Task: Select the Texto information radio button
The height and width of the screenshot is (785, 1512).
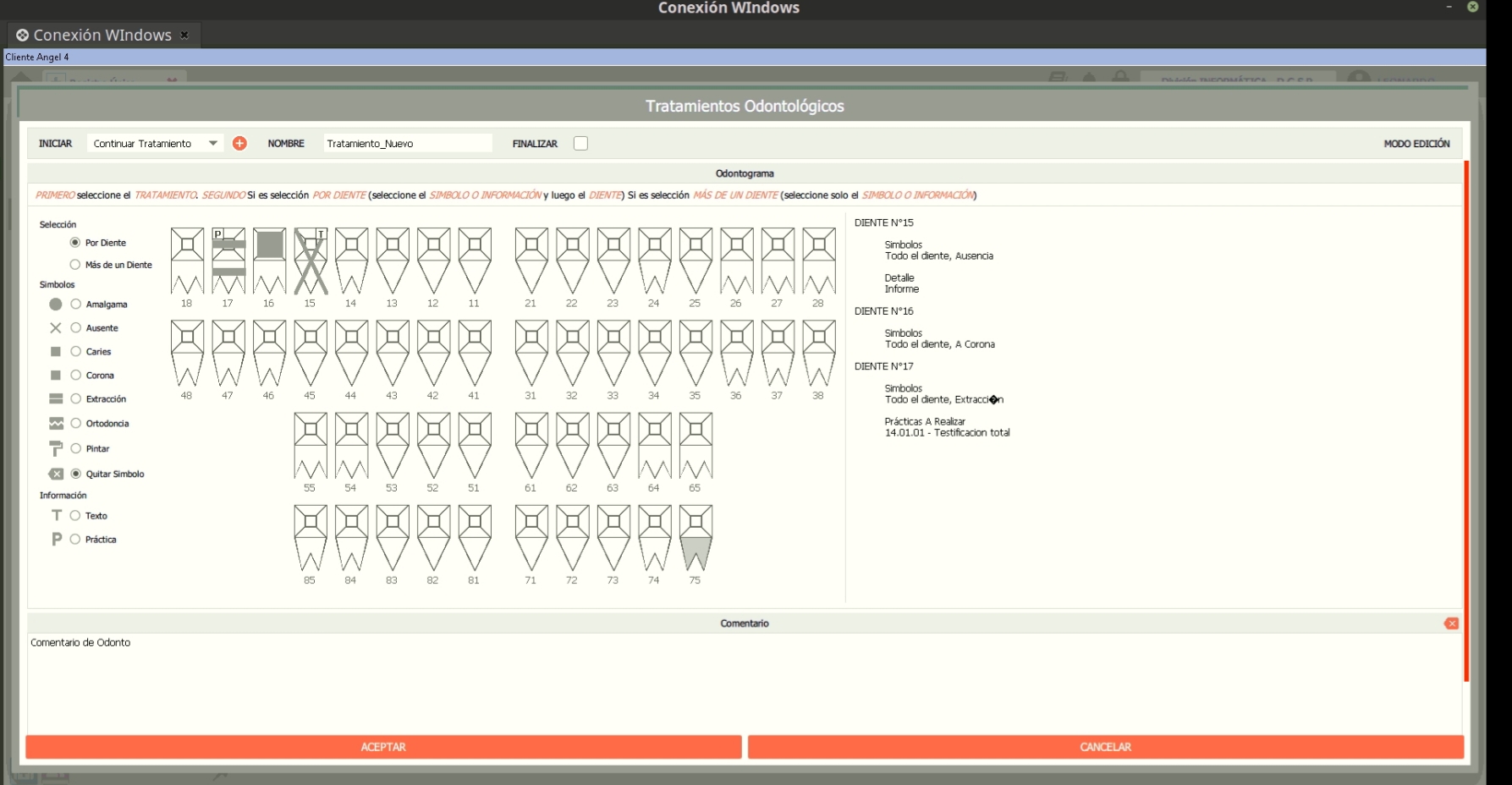Action: click(75, 516)
